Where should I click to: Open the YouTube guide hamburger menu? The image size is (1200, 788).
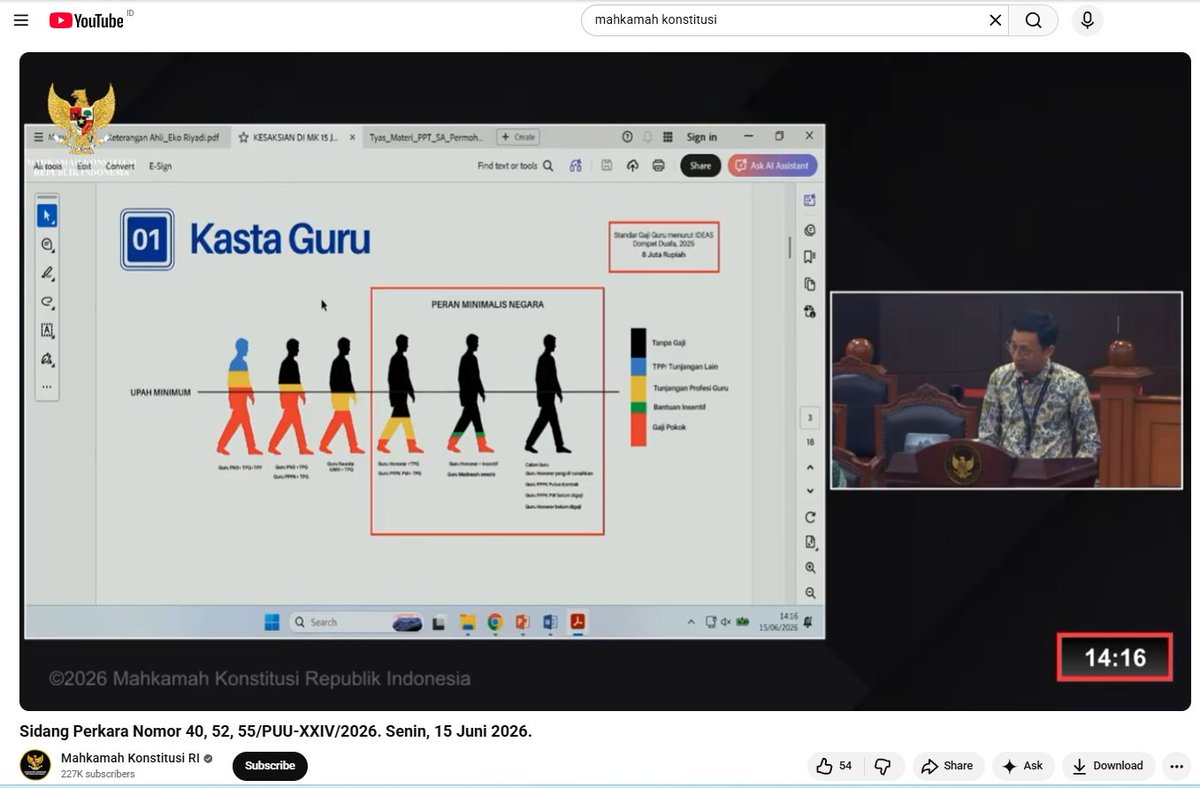click(21, 20)
